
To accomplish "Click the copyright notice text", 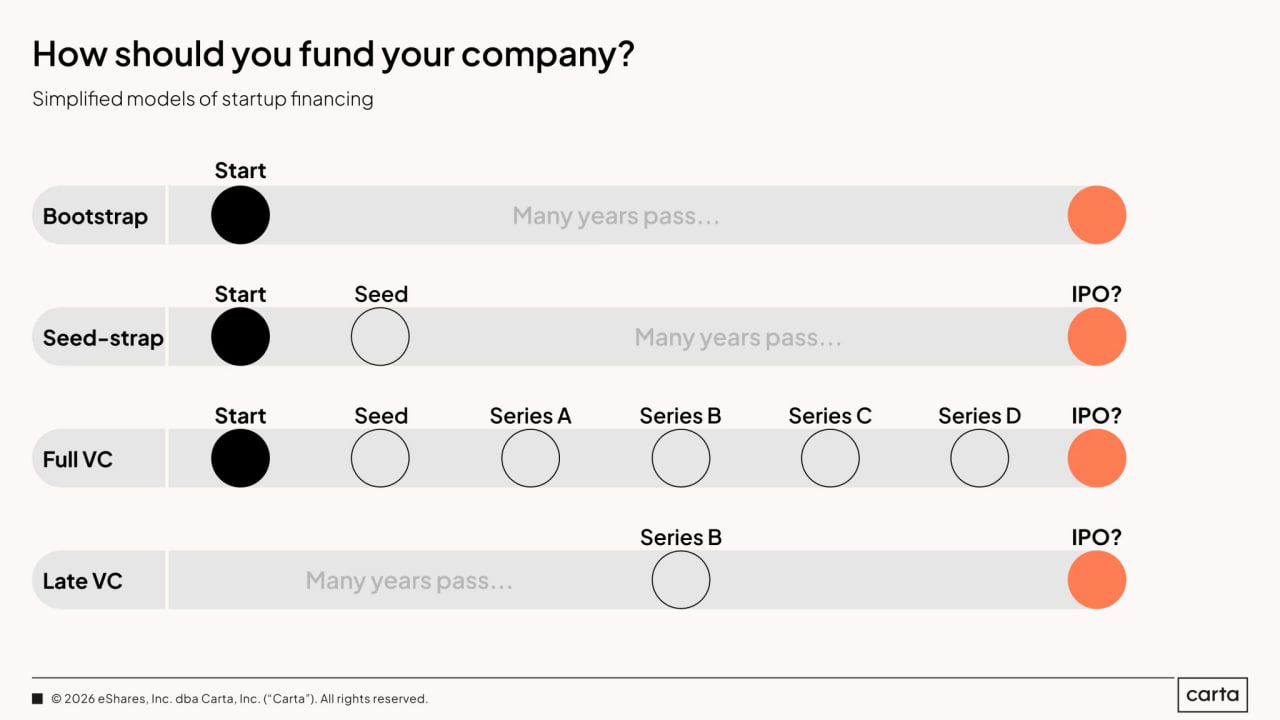I will (239, 699).
